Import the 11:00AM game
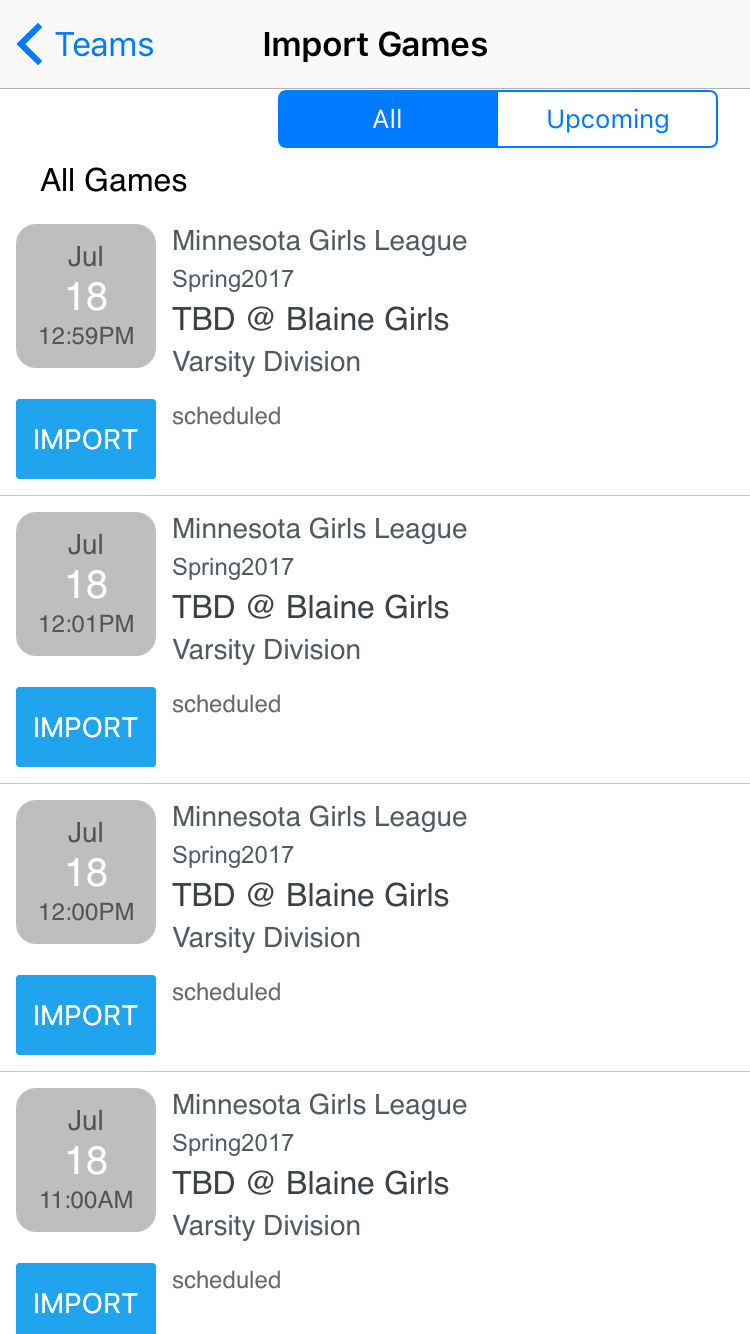Viewport: 750px width, 1334px height. [x=86, y=1300]
